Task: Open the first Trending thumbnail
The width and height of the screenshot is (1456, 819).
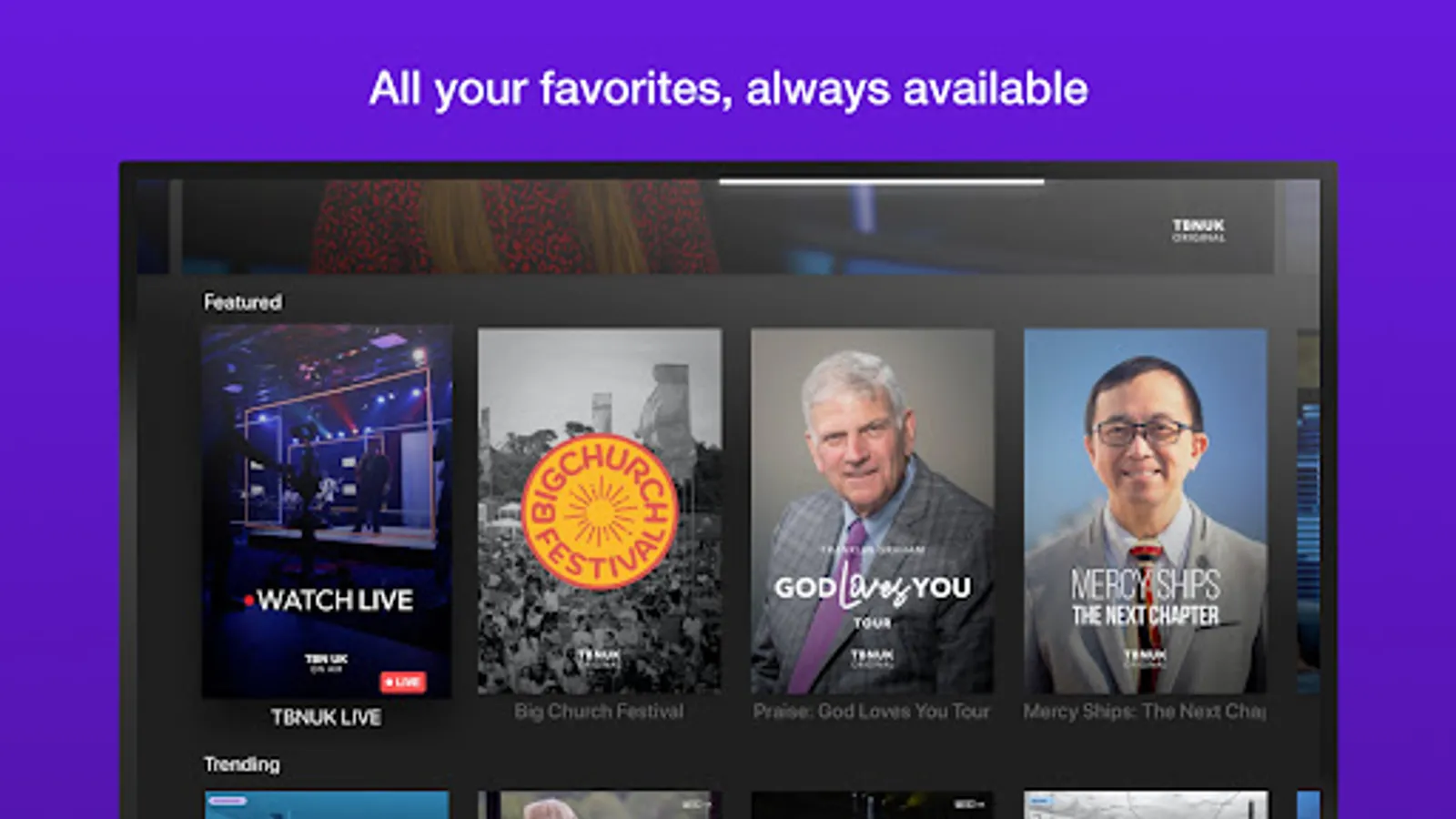Action: (327, 804)
